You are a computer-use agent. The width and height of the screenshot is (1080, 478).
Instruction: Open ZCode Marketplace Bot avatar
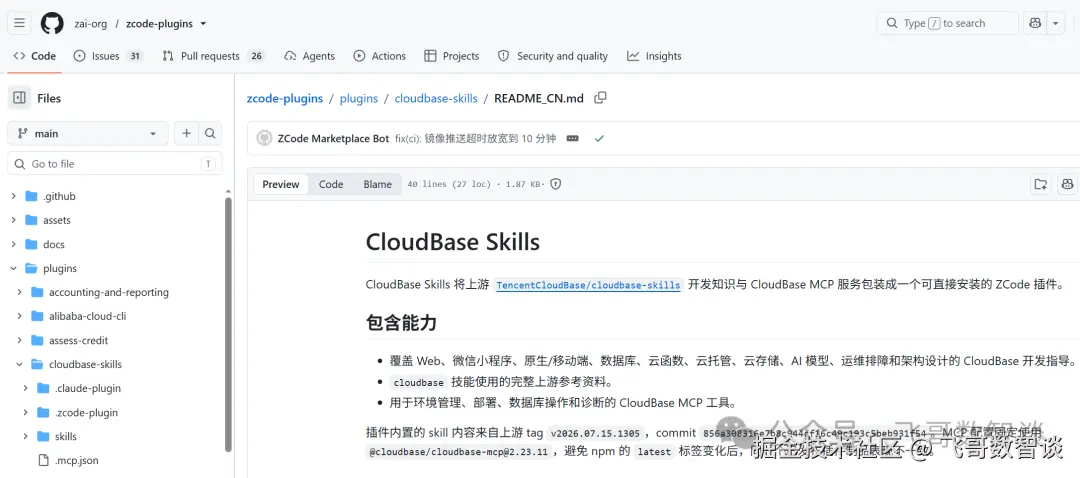264,138
